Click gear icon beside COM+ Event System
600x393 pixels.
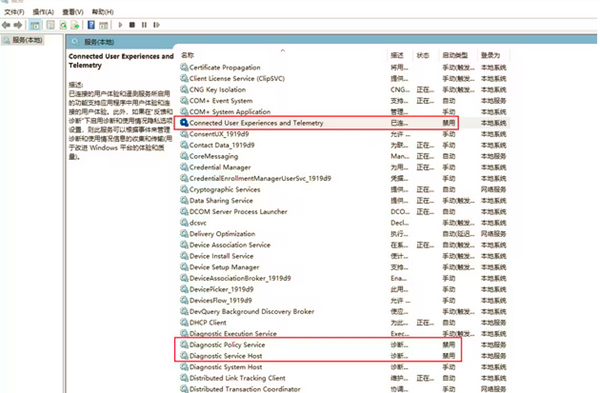pyautogui.click(x=184, y=101)
